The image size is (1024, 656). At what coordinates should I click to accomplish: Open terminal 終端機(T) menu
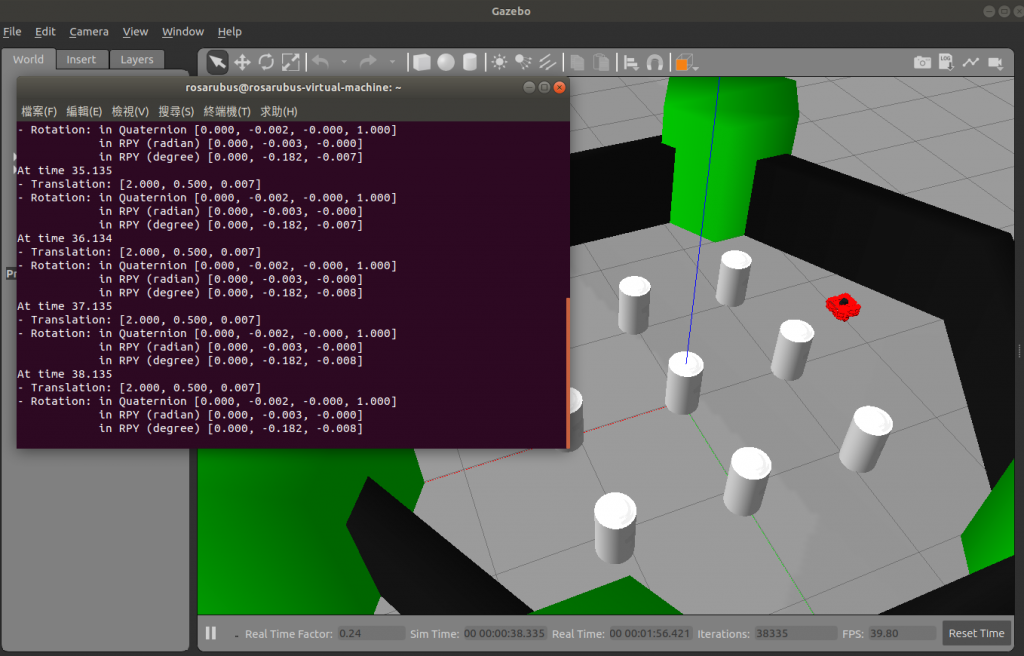click(x=227, y=111)
